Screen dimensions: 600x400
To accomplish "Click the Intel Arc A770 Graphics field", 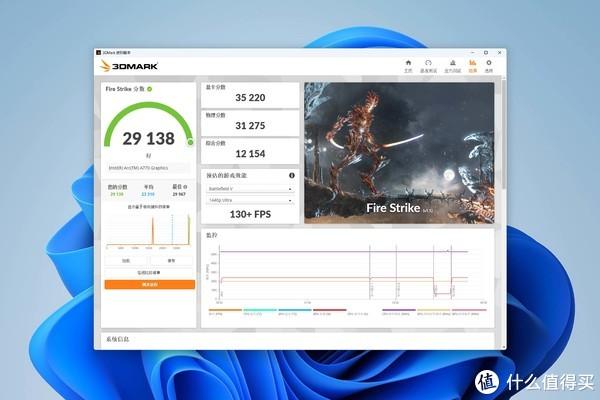I will [148, 168].
